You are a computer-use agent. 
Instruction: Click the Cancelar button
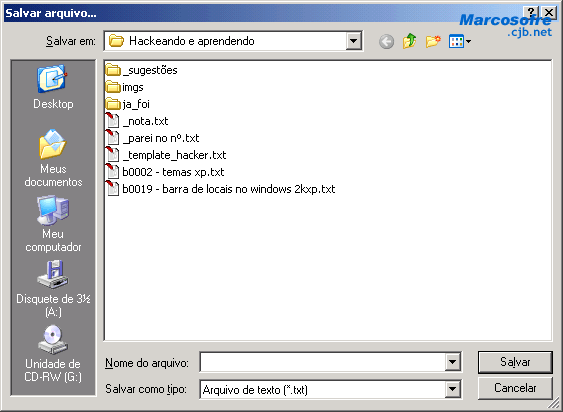tap(515, 388)
